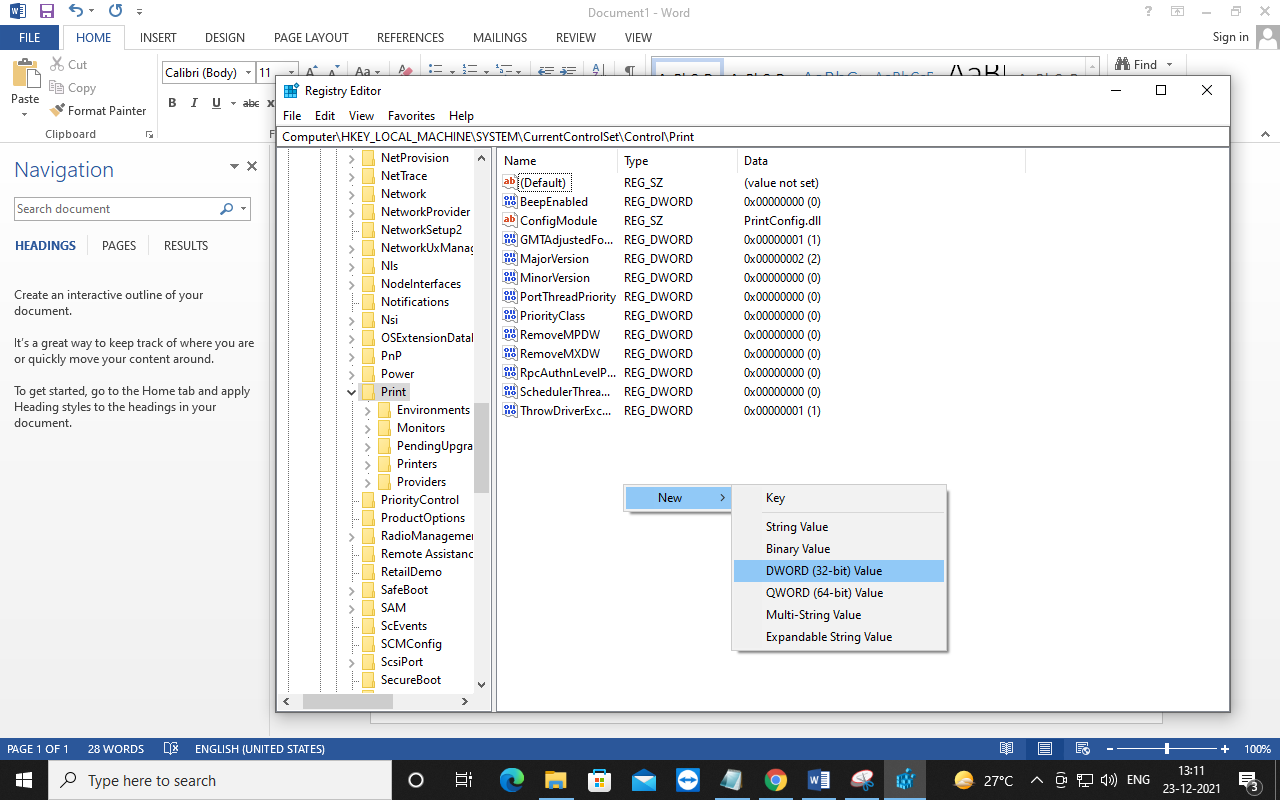Expand the Providers subkey

[368, 482]
